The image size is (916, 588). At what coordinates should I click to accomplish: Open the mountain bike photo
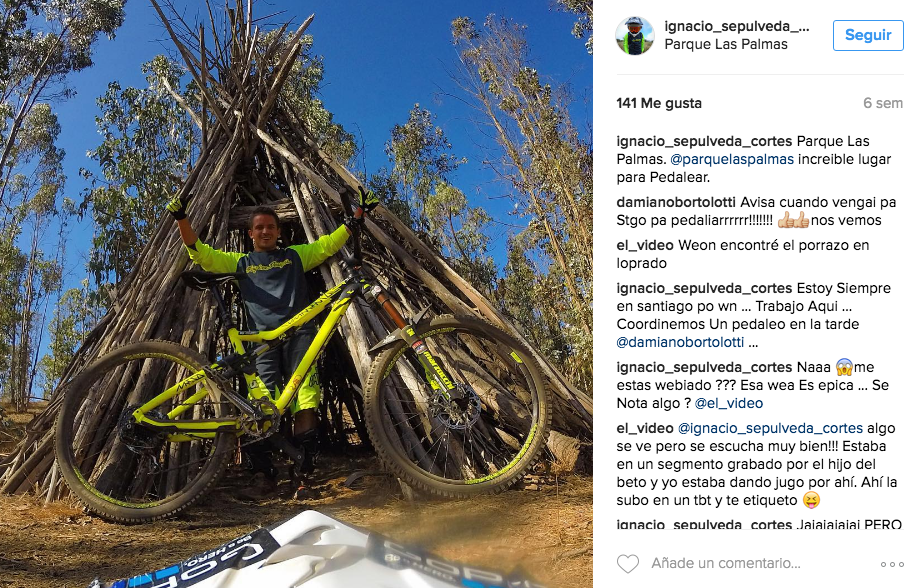(x=296, y=294)
